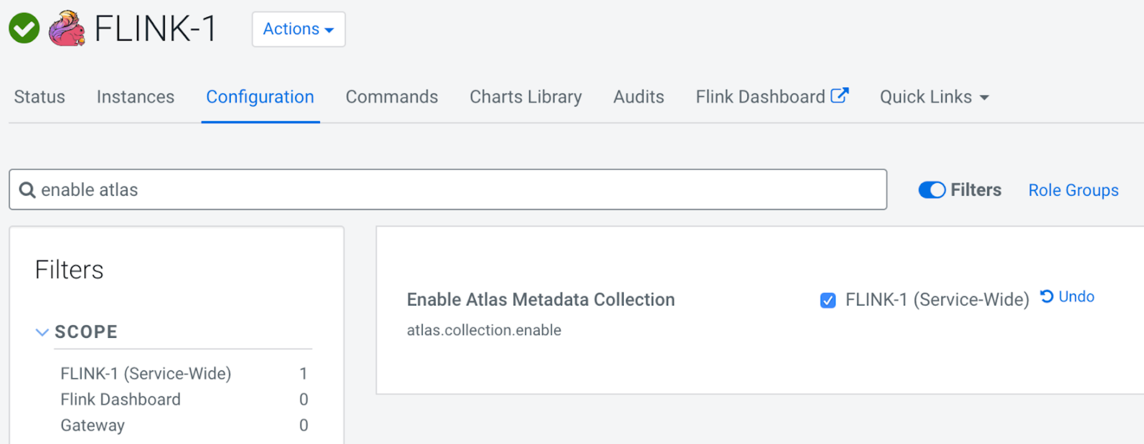Open the Actions dropdown
The width and height of the screenshot is (1144, 444).
tap(298, 29)
